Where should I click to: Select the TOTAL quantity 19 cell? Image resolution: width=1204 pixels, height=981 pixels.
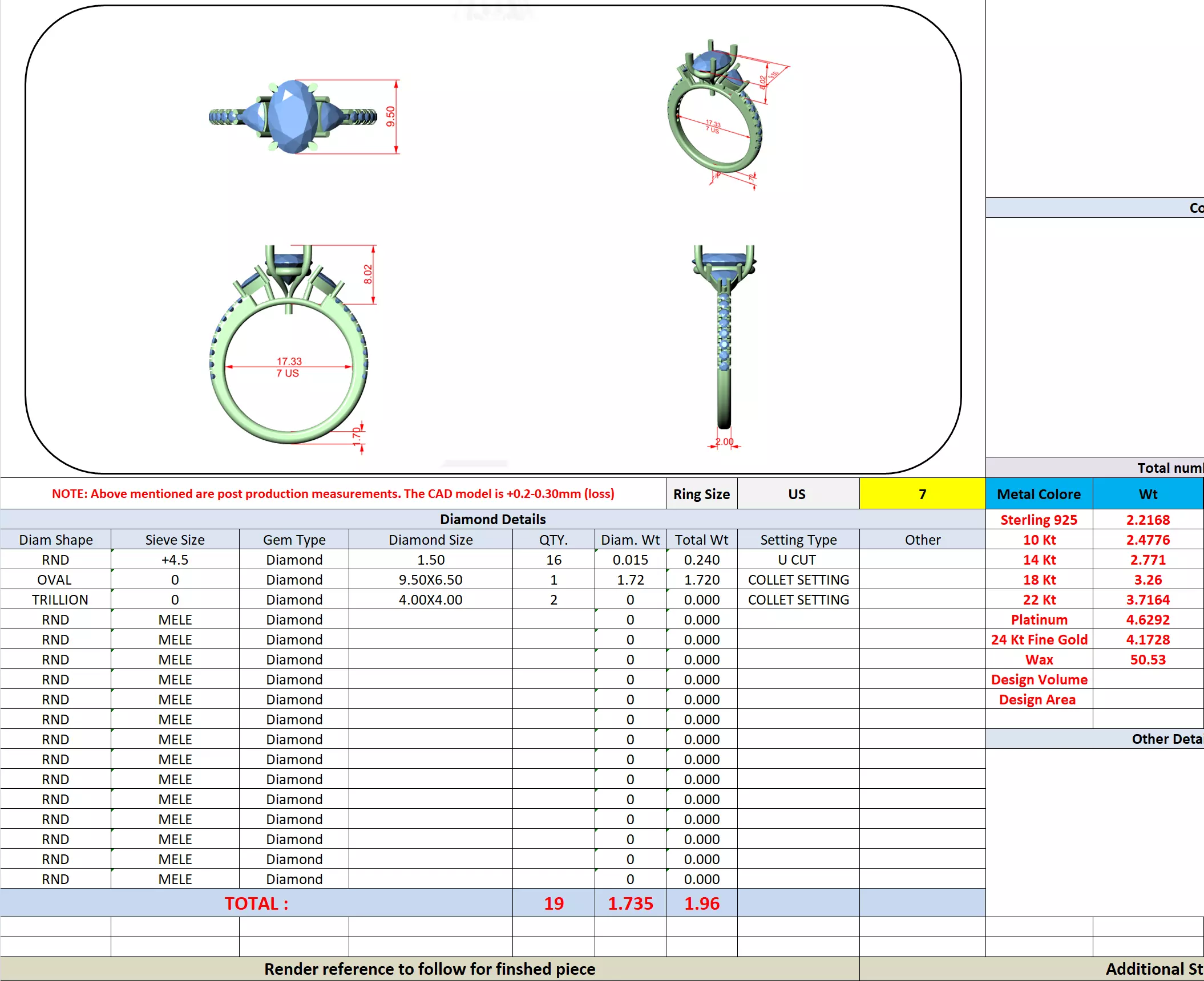click(553, 903)
